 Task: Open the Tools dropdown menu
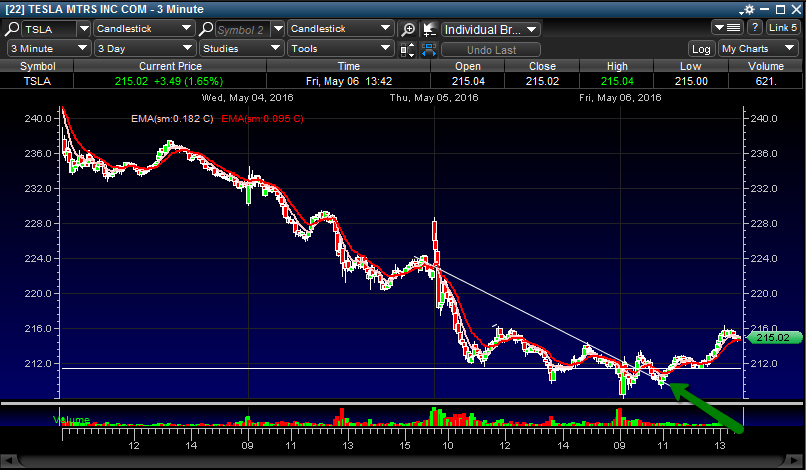click(340, 49)
